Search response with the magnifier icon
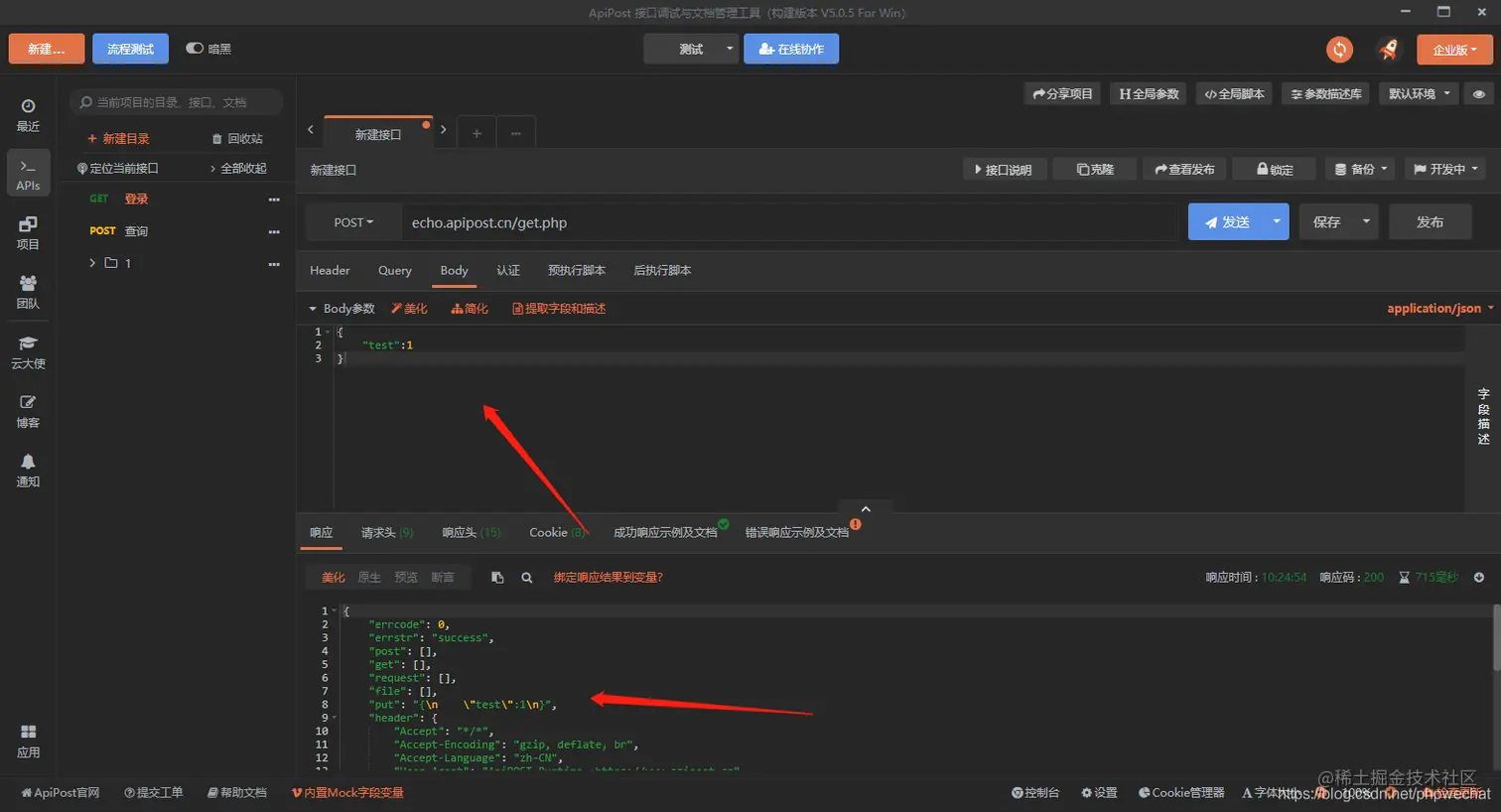Screen dimensions: 1501x812 527,577
